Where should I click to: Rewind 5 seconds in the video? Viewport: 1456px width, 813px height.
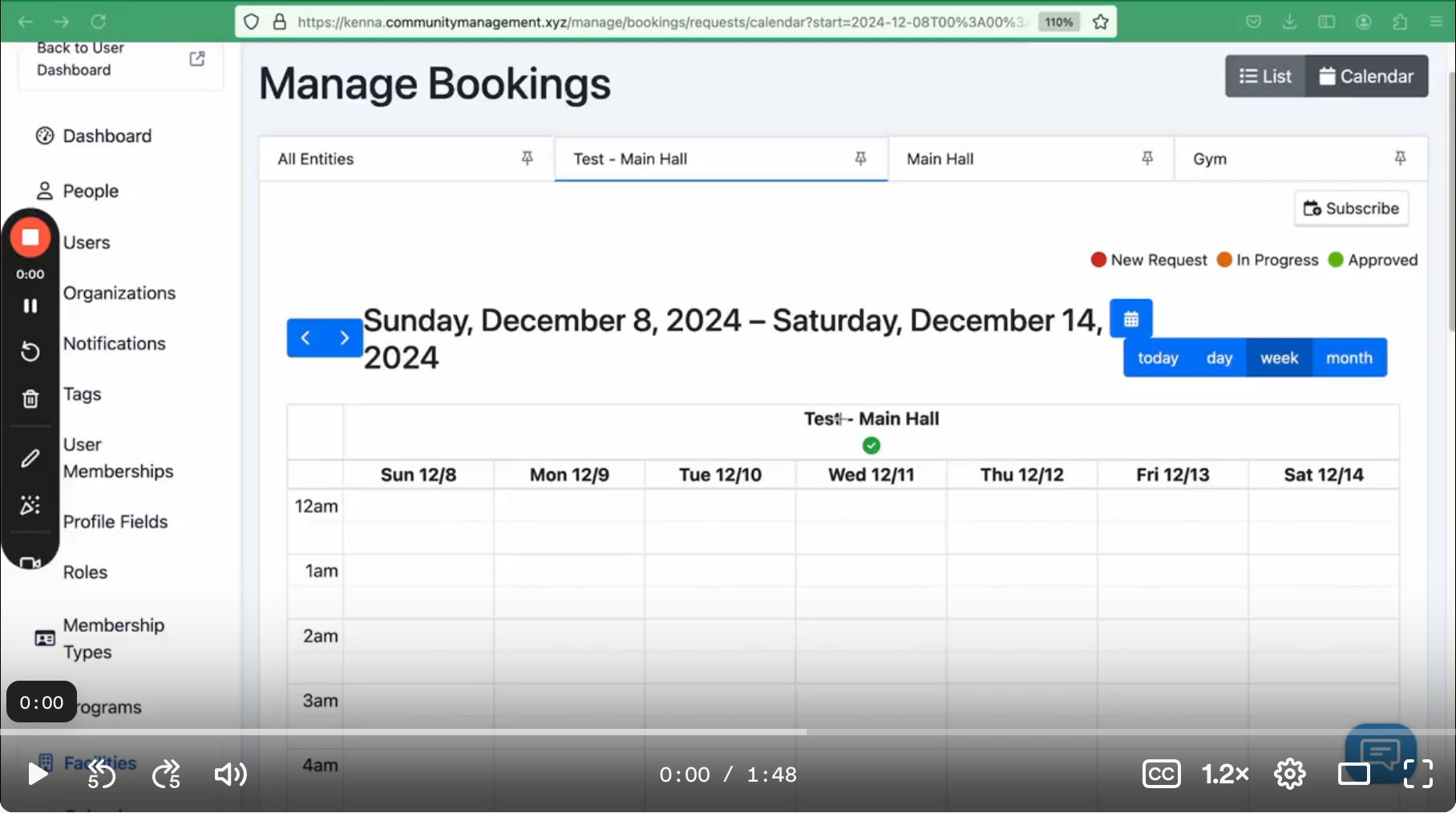[x=102, y=774]
